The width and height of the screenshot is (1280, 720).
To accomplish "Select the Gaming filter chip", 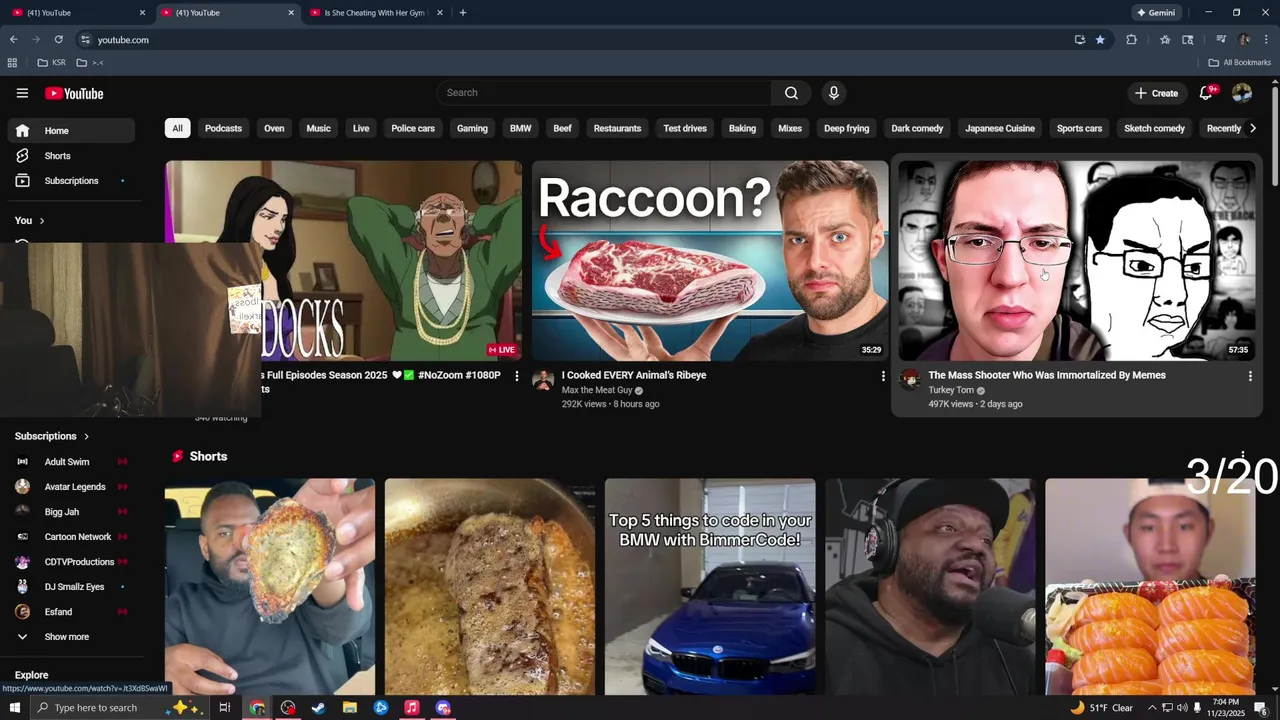I will [472, 128].
